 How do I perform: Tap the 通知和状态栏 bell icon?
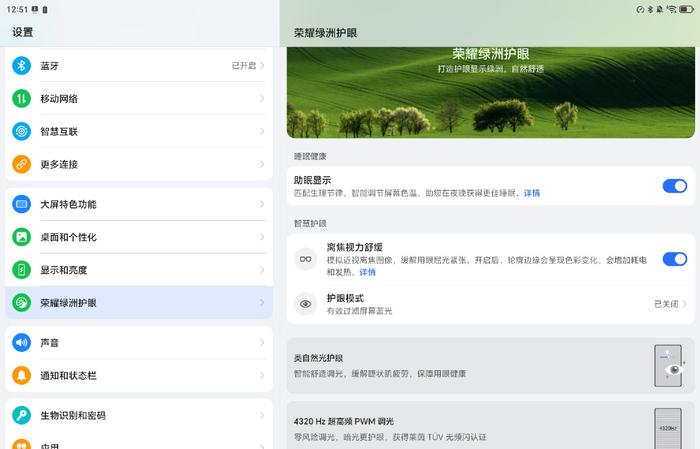(21, 375)
